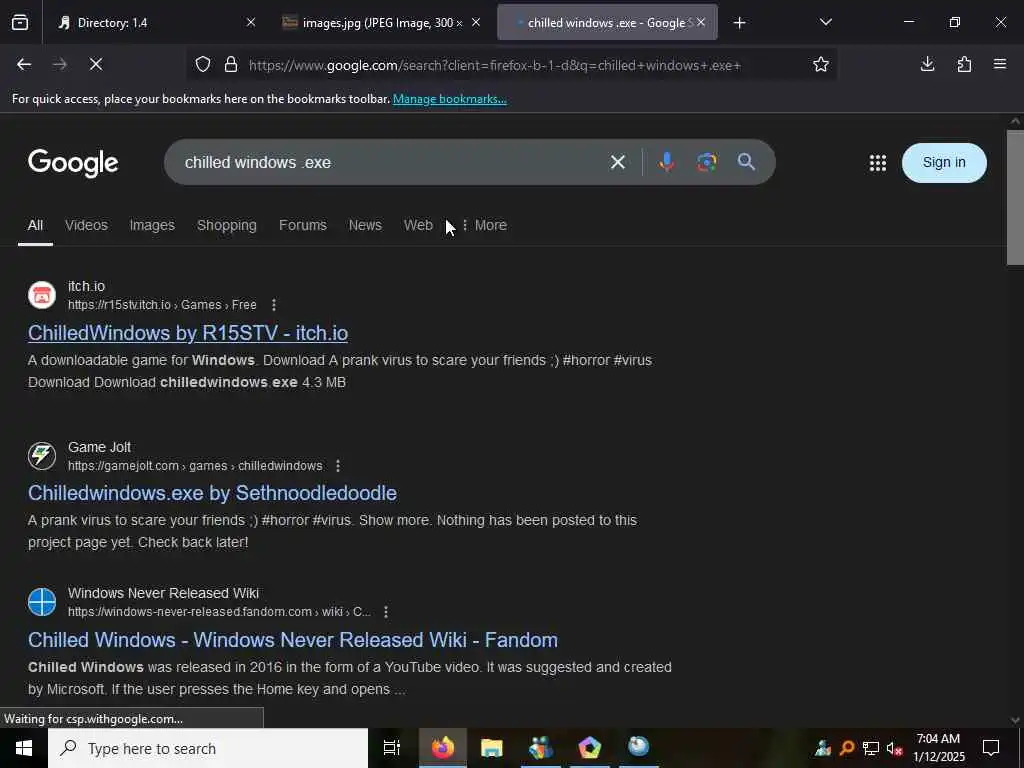The width and height of the screenshot is (1024, 768).
Task: Select the Images search filter
Action: (x=152, y=225)
